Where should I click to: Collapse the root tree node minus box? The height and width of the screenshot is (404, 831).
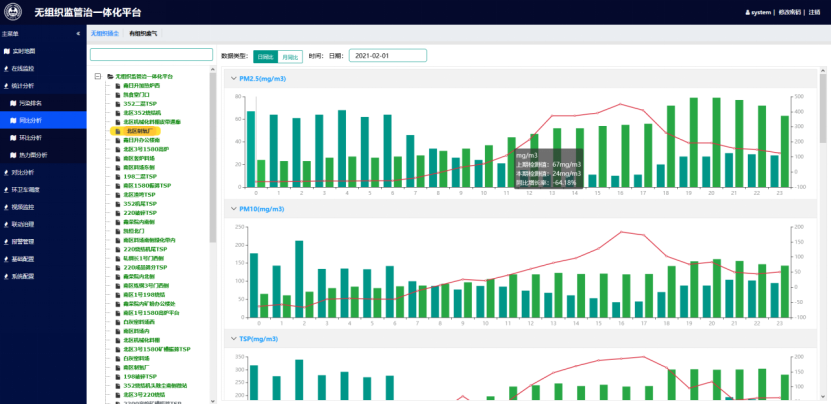97,76
